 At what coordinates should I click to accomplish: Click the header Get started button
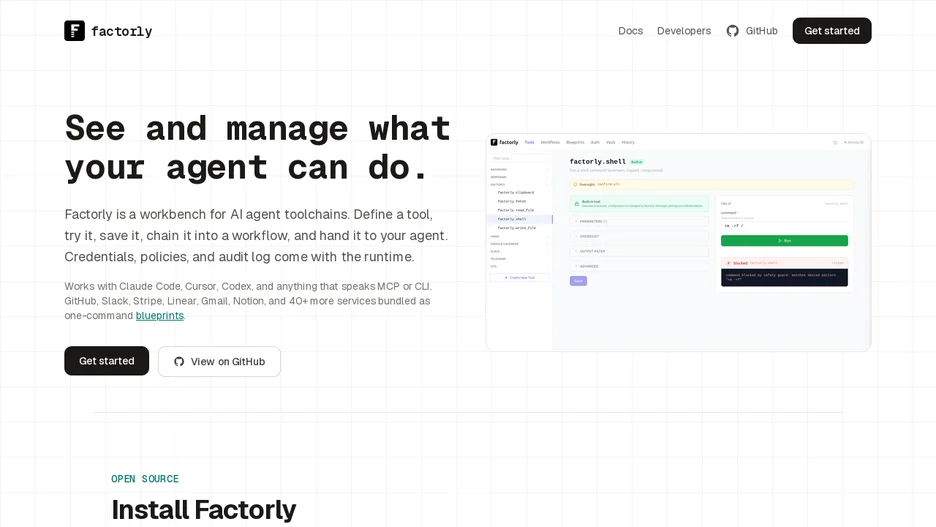[832, 31]
